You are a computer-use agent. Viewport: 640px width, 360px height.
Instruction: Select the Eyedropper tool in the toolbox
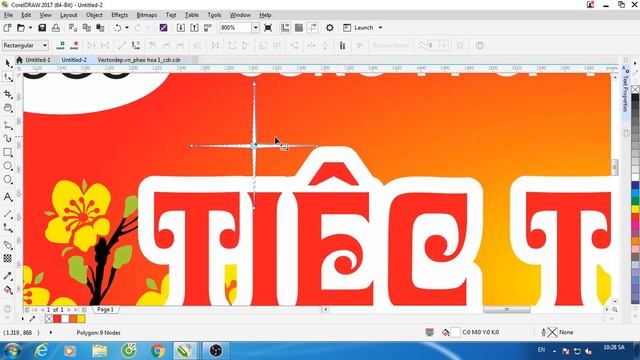(8, 276)
